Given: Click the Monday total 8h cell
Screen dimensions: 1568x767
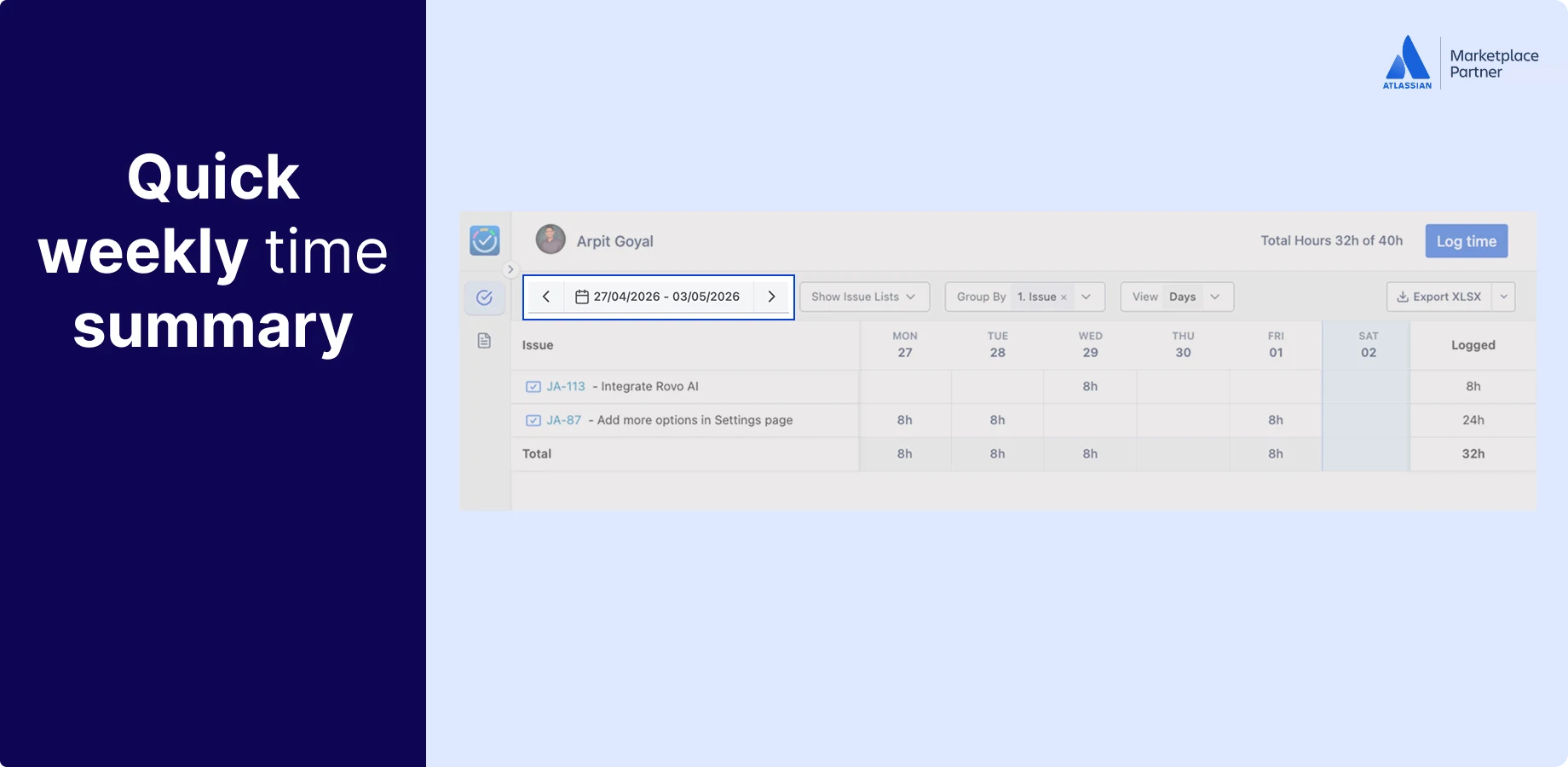Looking at the screenshot, I should tap(905, 453).
